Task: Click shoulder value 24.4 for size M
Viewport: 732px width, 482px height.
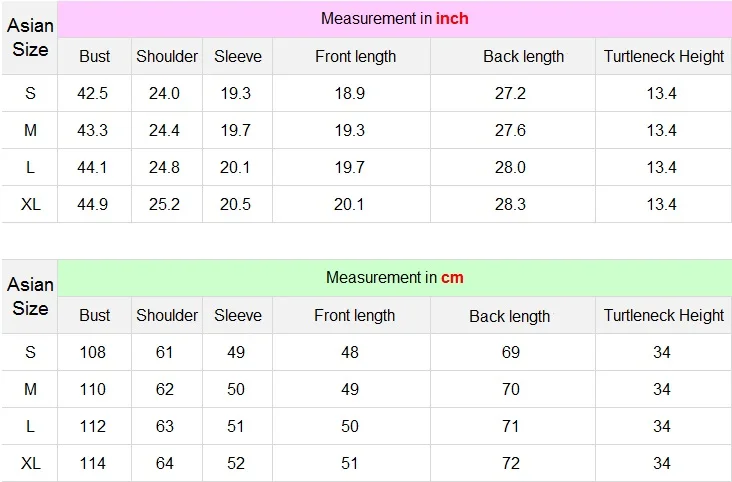Action: coord(164,130)
